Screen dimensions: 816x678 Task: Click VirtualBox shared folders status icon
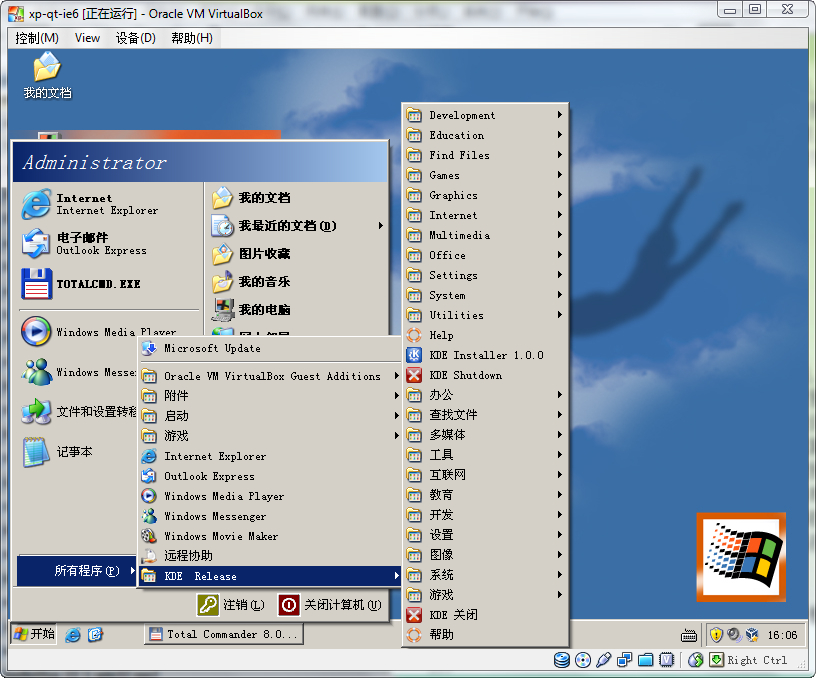coord(645,660)
